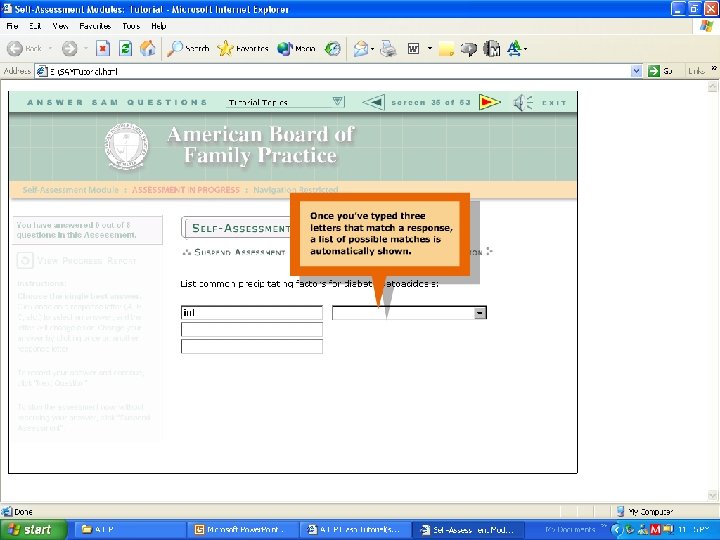Image resolution: width=720 pixels, height=540 pixels.
Task: Open browsing History clock icon
Action: point(332,48)
